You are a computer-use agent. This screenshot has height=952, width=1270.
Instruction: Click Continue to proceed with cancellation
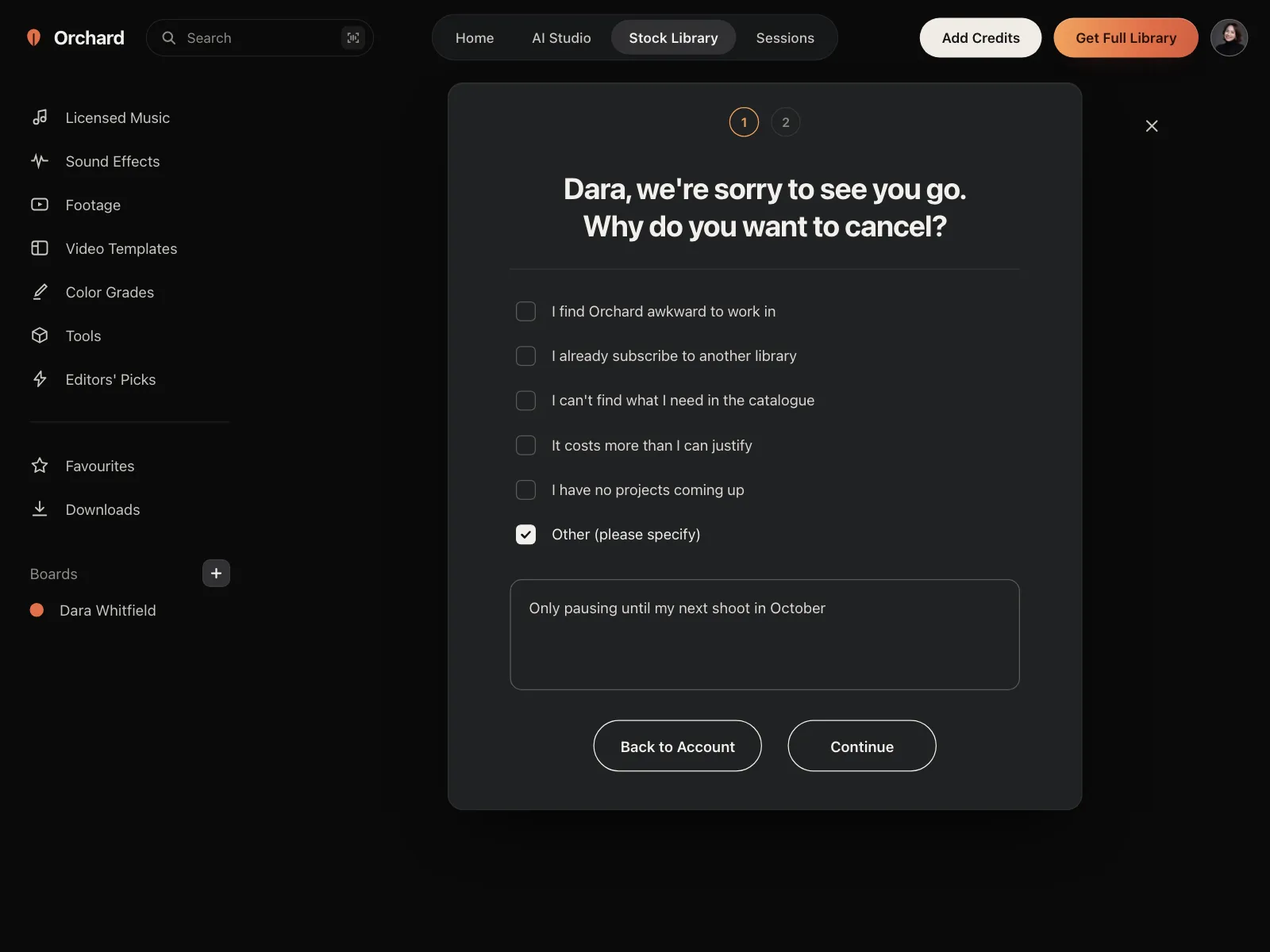[862, 746]
